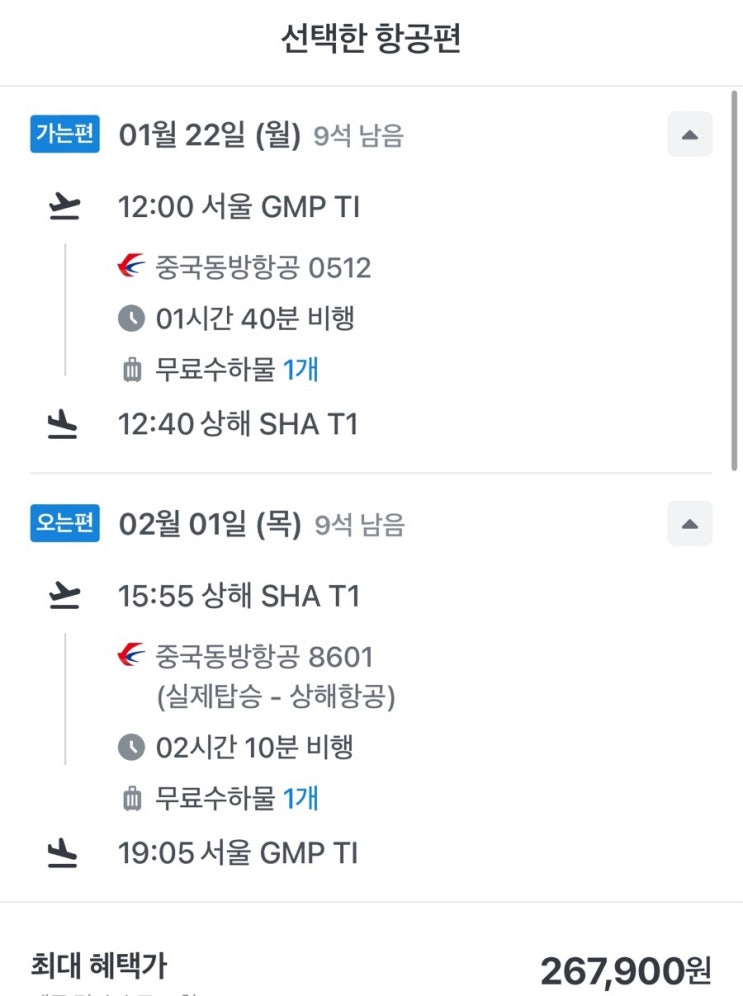Click the landing plane icon at 19:05 서울 GMP
This screenshot has height=996, width=743.
63,852
